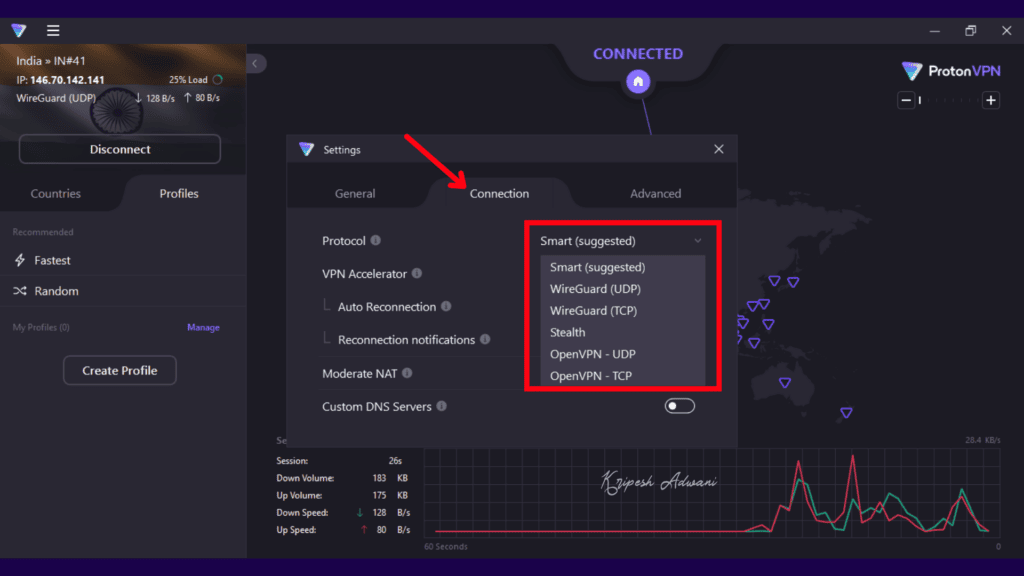Open the Advanced settings tab

[656, 193]
